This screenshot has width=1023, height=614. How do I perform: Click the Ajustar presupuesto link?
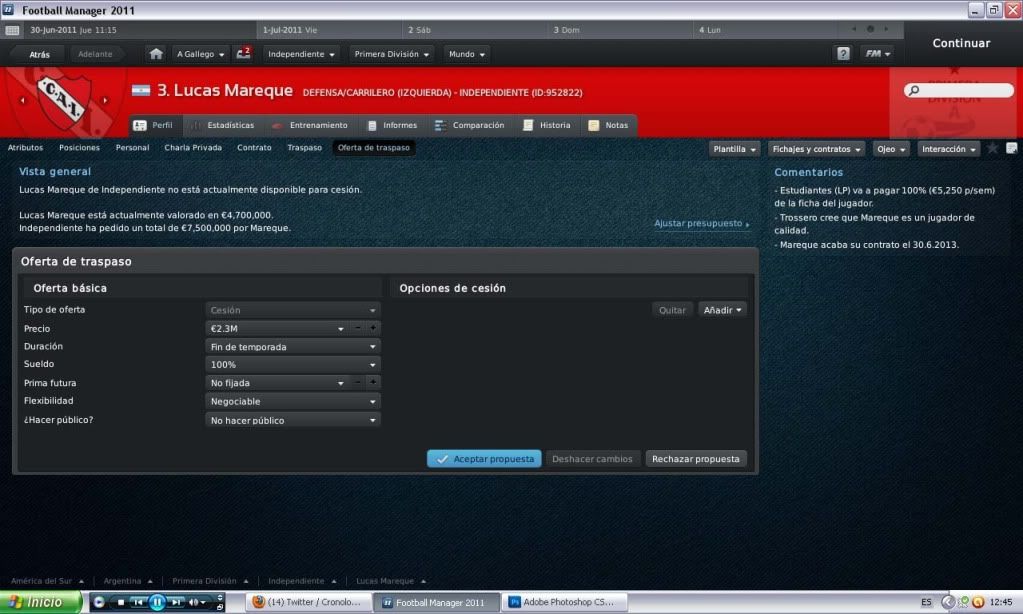(x=701, y=223)
